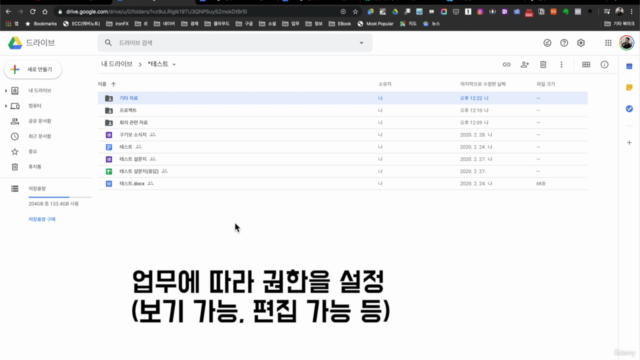Select the 기타 자료 folder row
640x360 pixels.
tap(342, 98)
